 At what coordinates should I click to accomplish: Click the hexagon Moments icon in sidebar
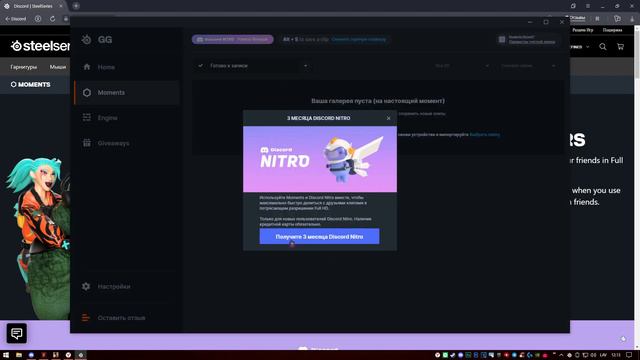pos(87,93)
